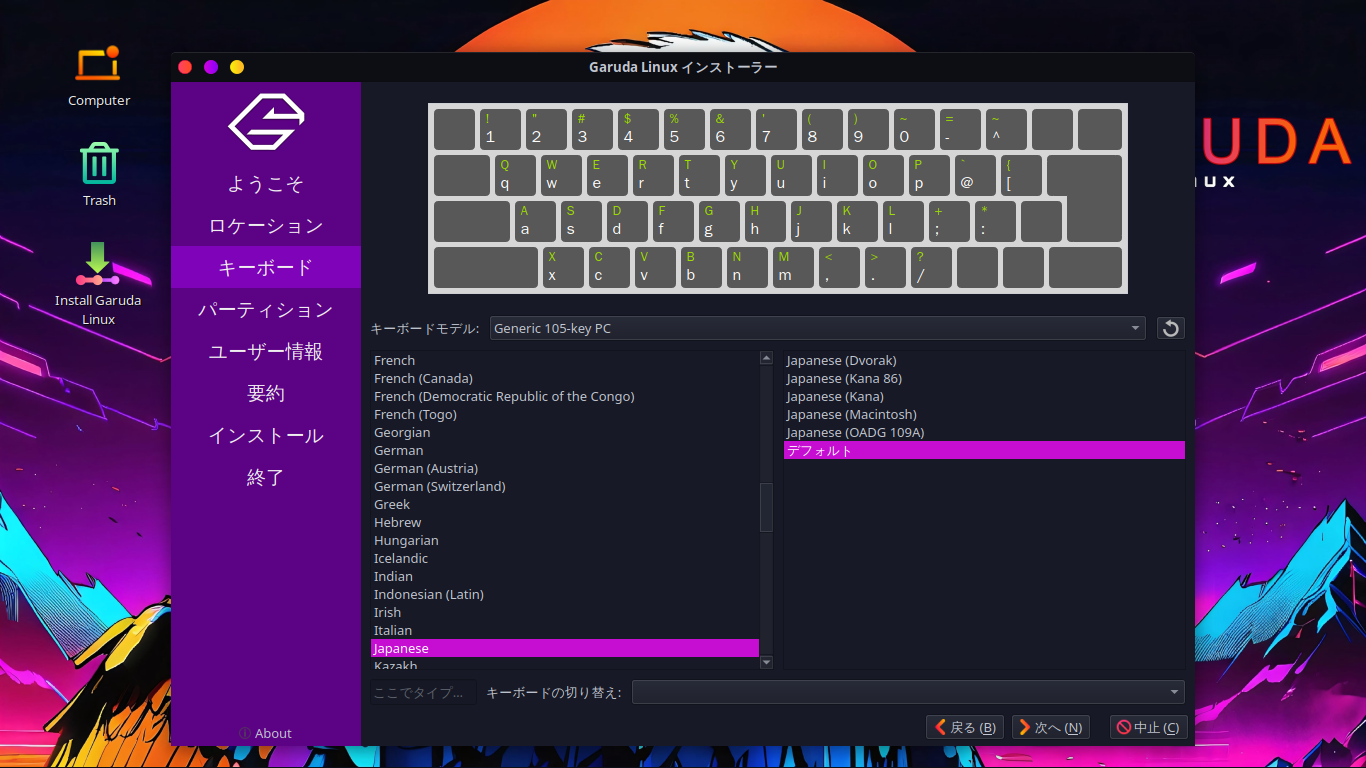This screenshot has width=1366, height=768.
Task: Go to the ロケーション step
Action: coord(266,226)
